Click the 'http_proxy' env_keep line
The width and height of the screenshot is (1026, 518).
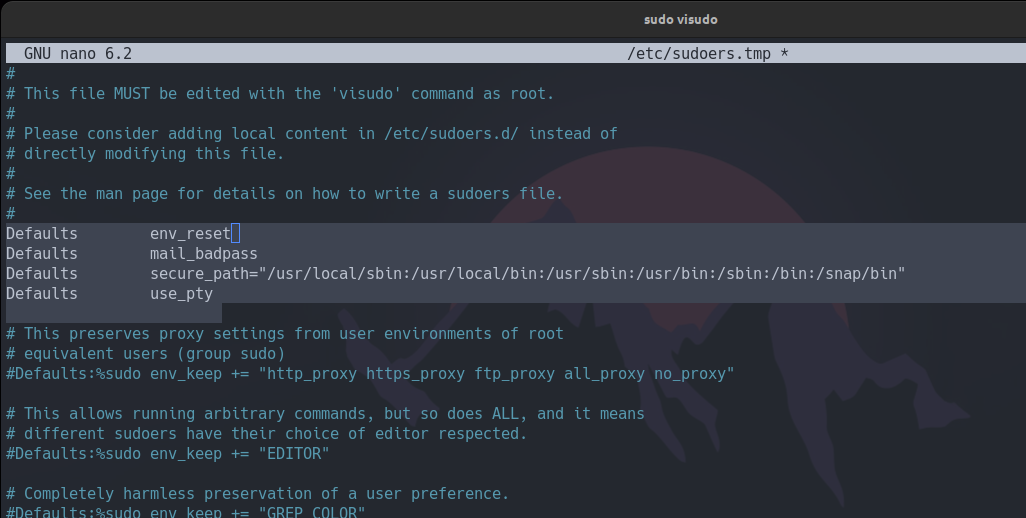(370, 374)
